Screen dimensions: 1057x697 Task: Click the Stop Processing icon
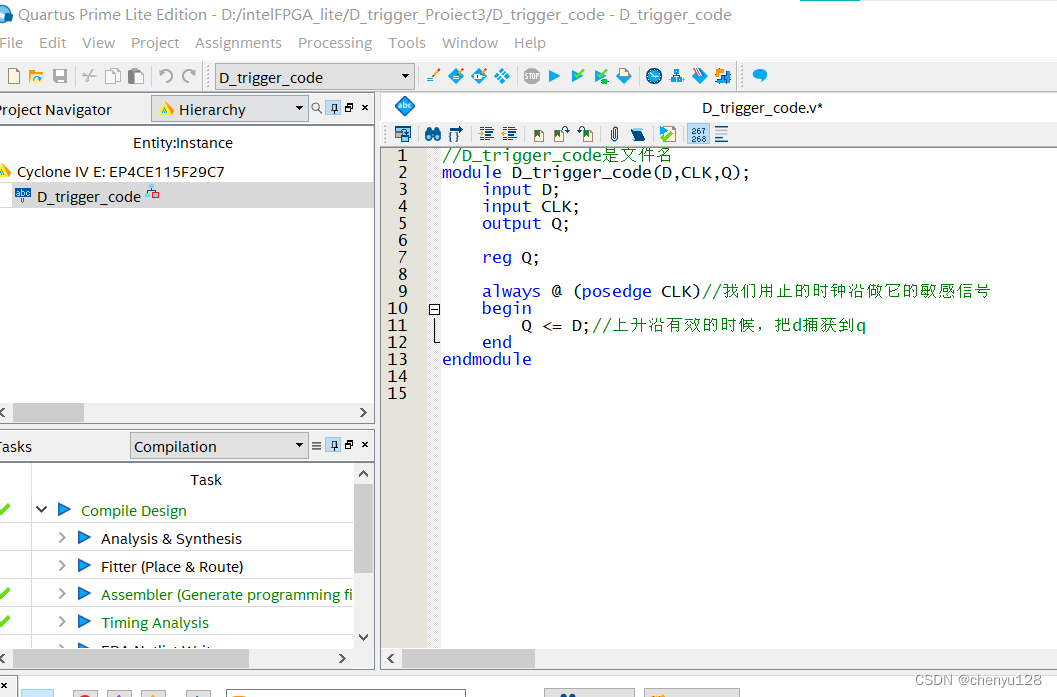click(x=532, y=76)
